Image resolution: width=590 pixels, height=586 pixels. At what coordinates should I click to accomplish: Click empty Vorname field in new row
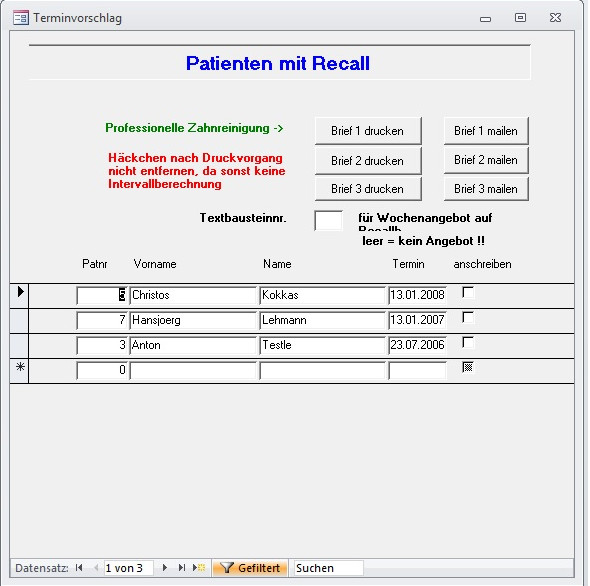pyautogui.click(x=193, y=370)
